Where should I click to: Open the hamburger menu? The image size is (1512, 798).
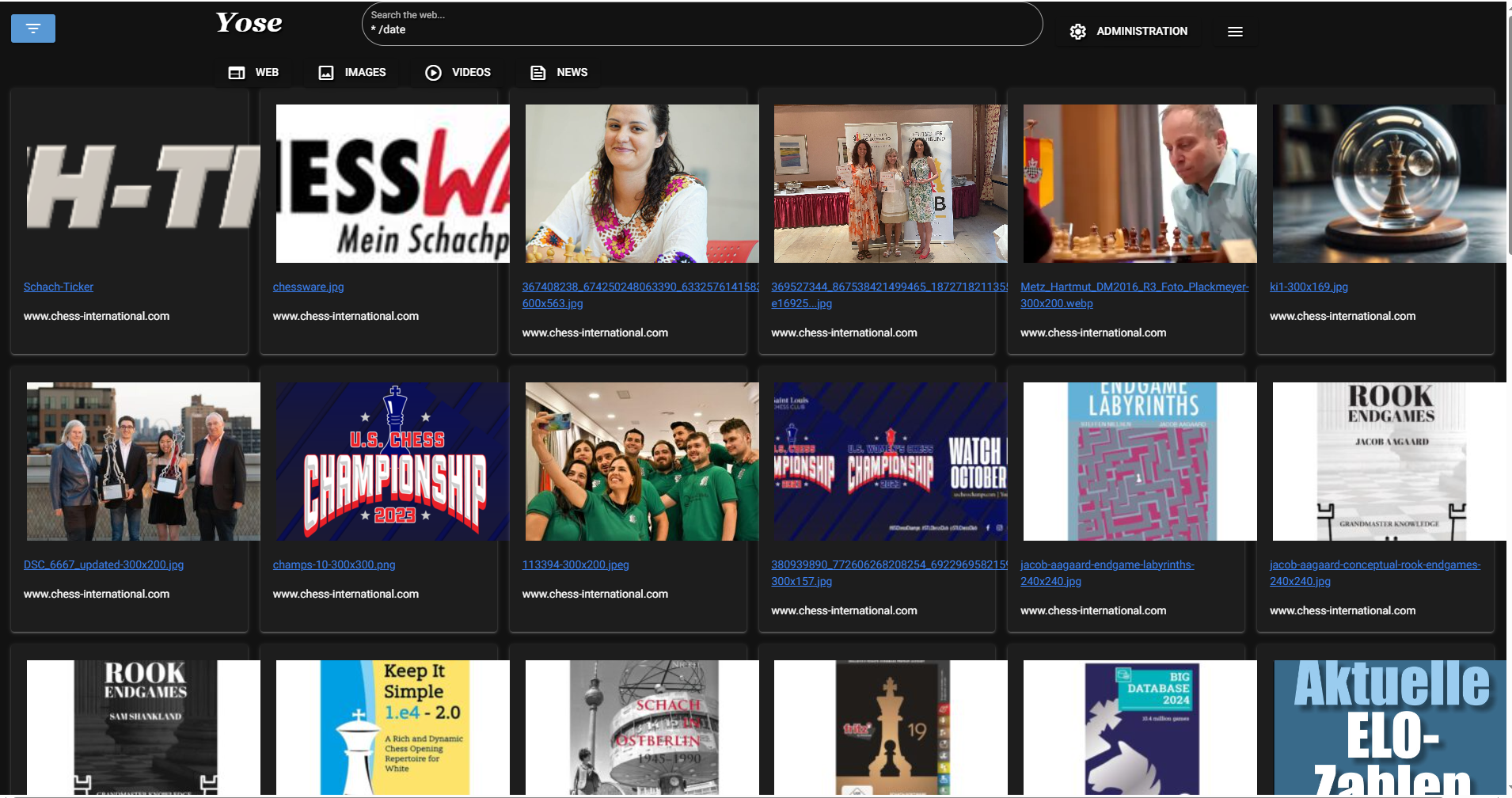pos(1235,32)
